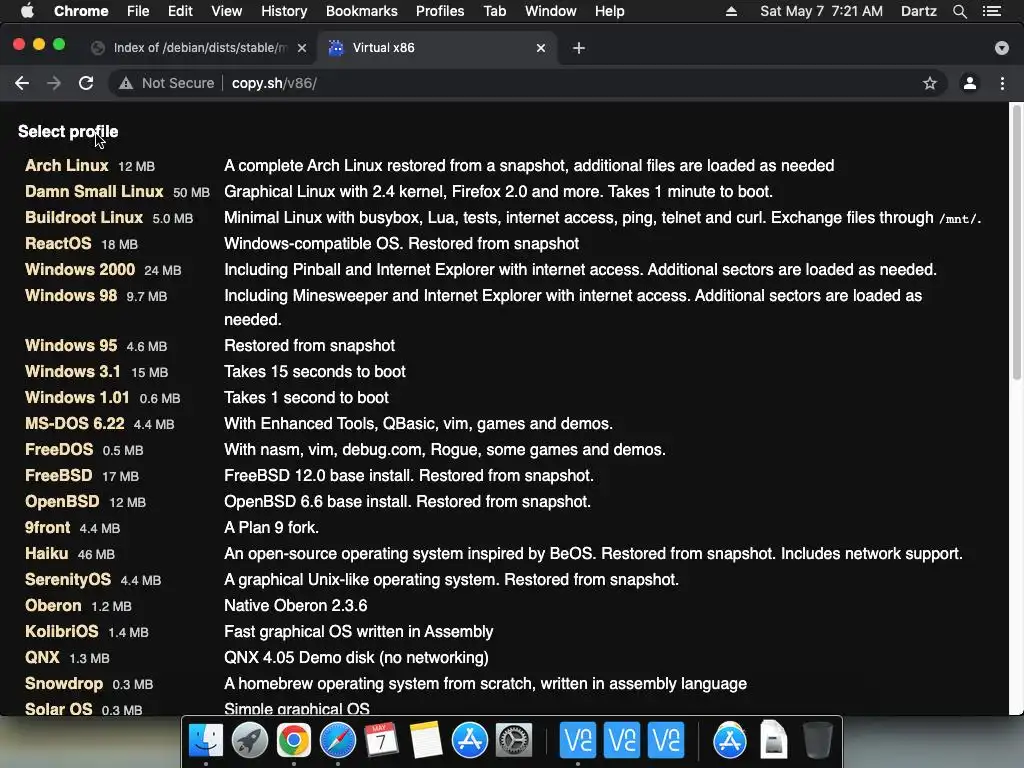The height and width of the screenshot is (768, 1024).
Task: Close the Index of /debian tab
Action: coord(302,48)
